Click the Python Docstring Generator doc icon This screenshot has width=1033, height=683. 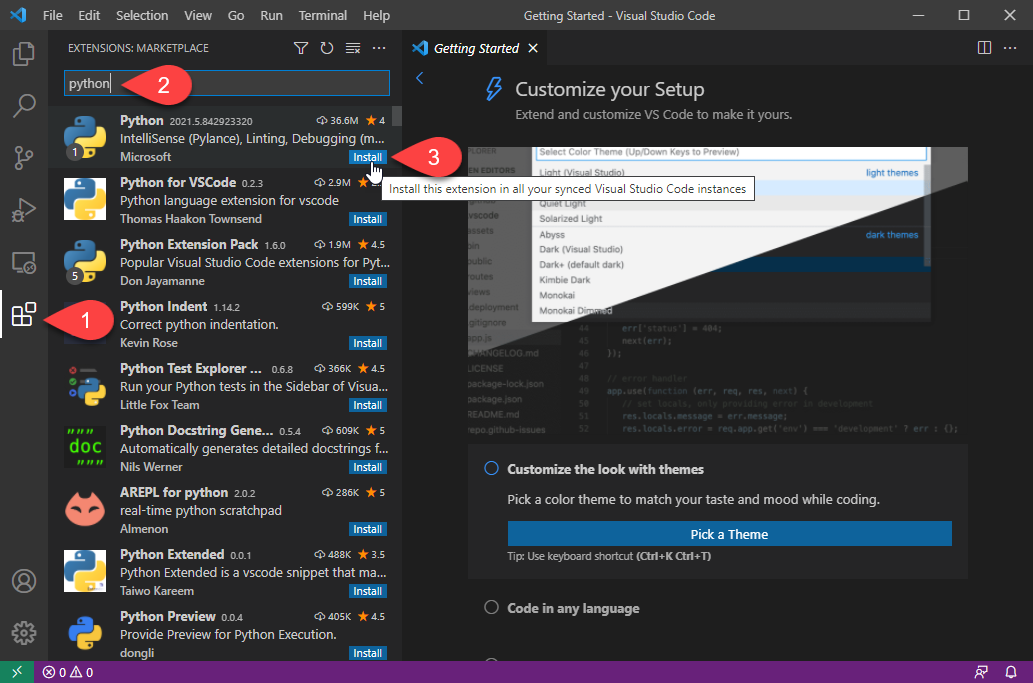click(x=85, y=447)
